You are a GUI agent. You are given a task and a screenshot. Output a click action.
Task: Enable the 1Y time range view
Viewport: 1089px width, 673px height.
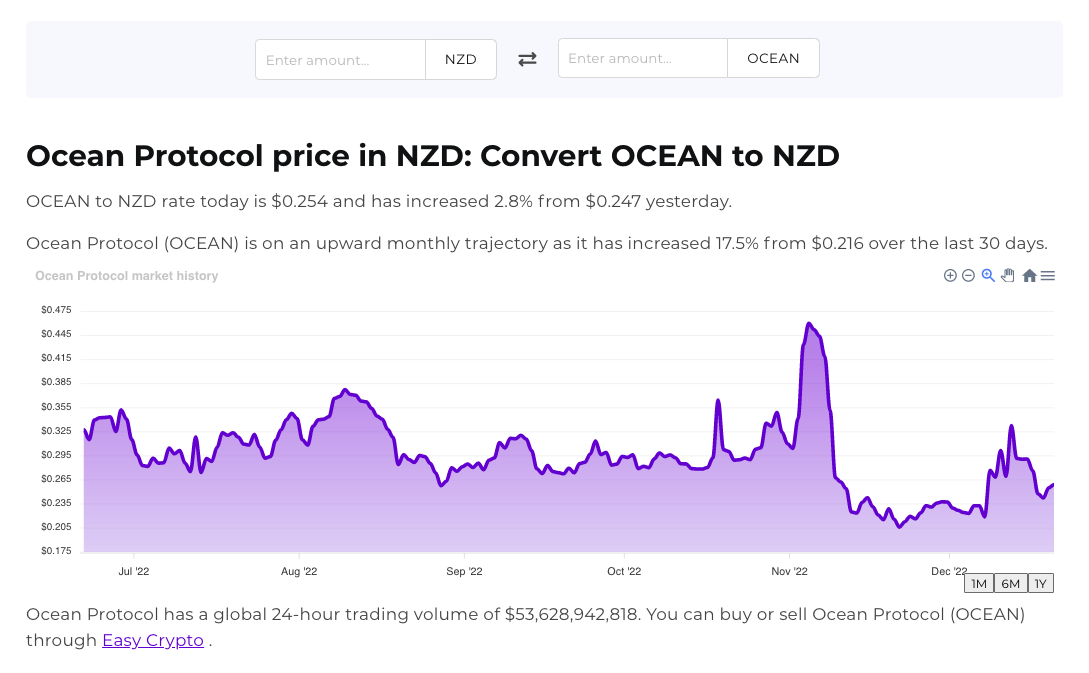tap(1040, 583)
